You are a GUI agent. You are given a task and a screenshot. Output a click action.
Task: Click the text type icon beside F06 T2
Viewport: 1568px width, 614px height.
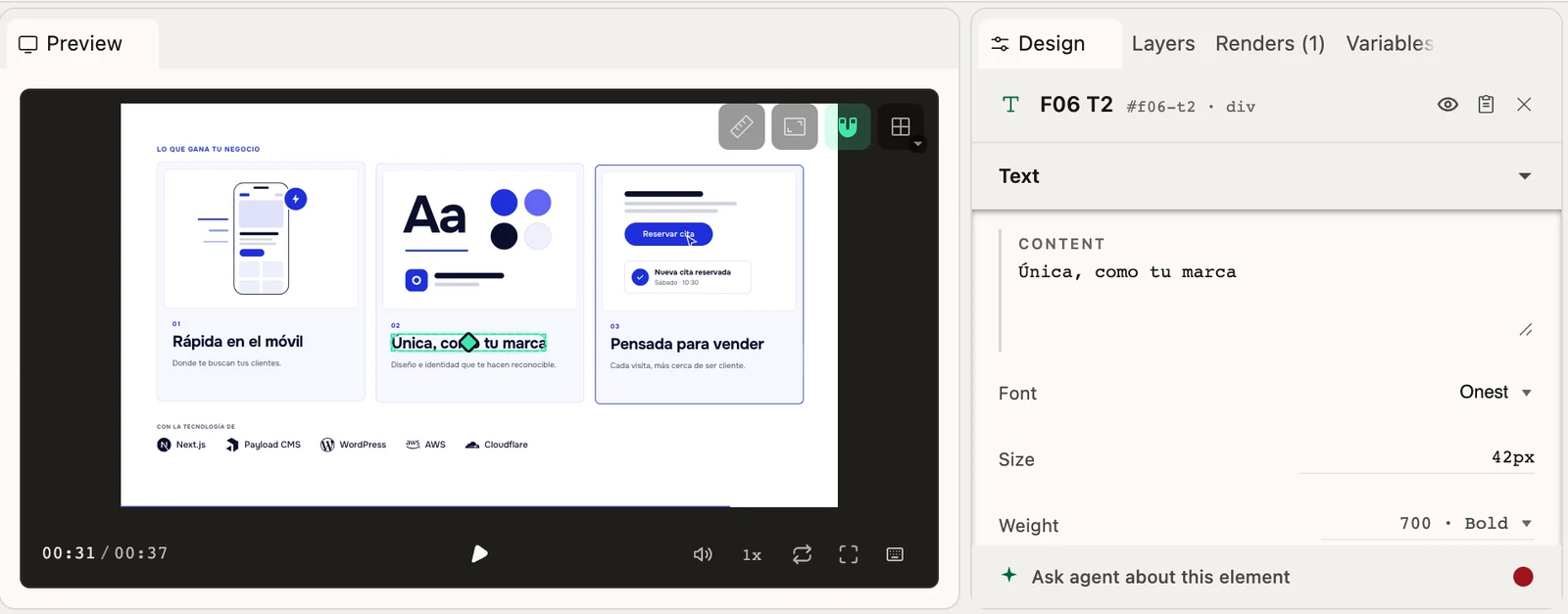(1010, 105)
